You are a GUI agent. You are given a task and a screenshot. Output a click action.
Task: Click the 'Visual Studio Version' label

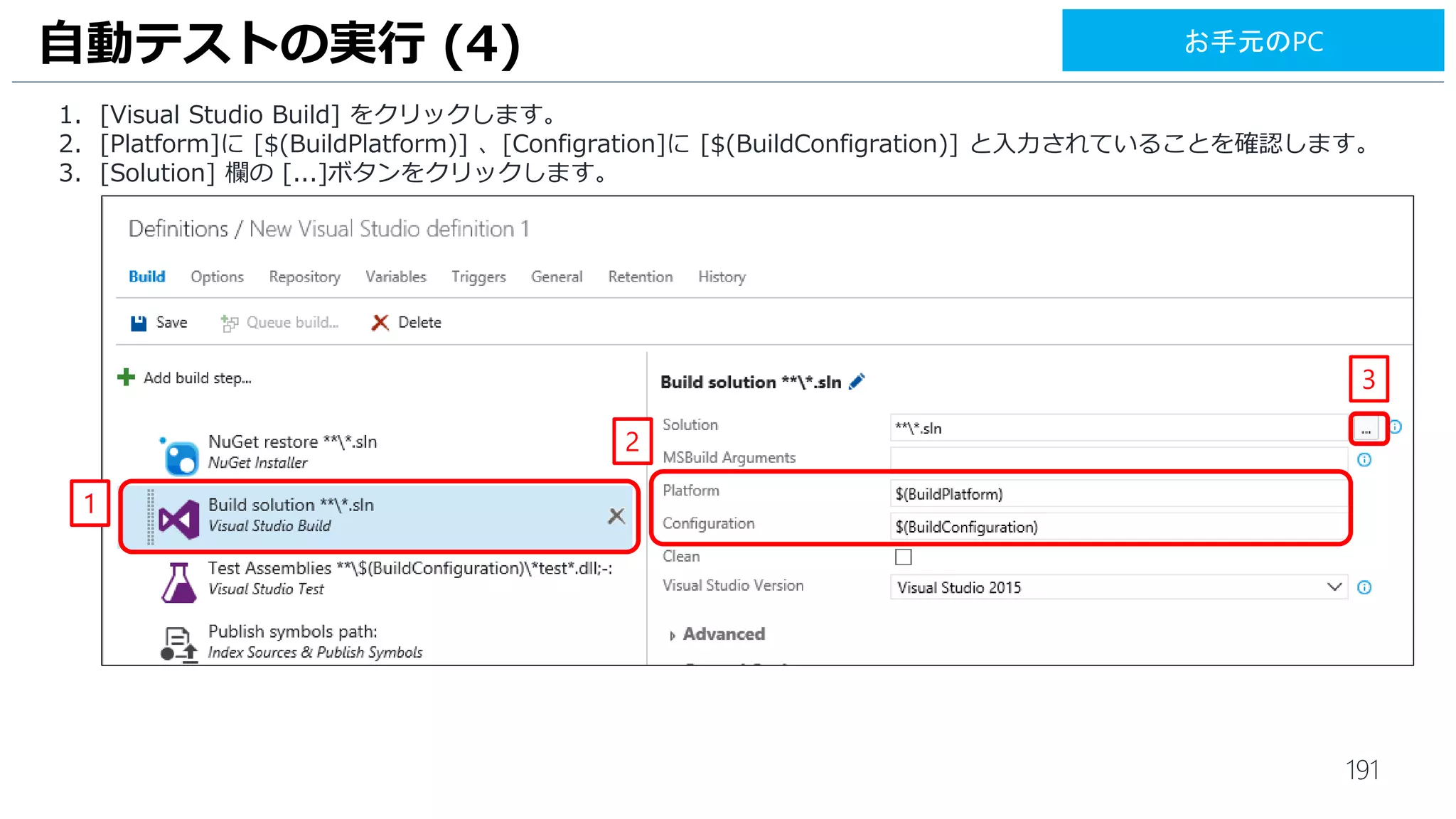[x=733, y=586]
